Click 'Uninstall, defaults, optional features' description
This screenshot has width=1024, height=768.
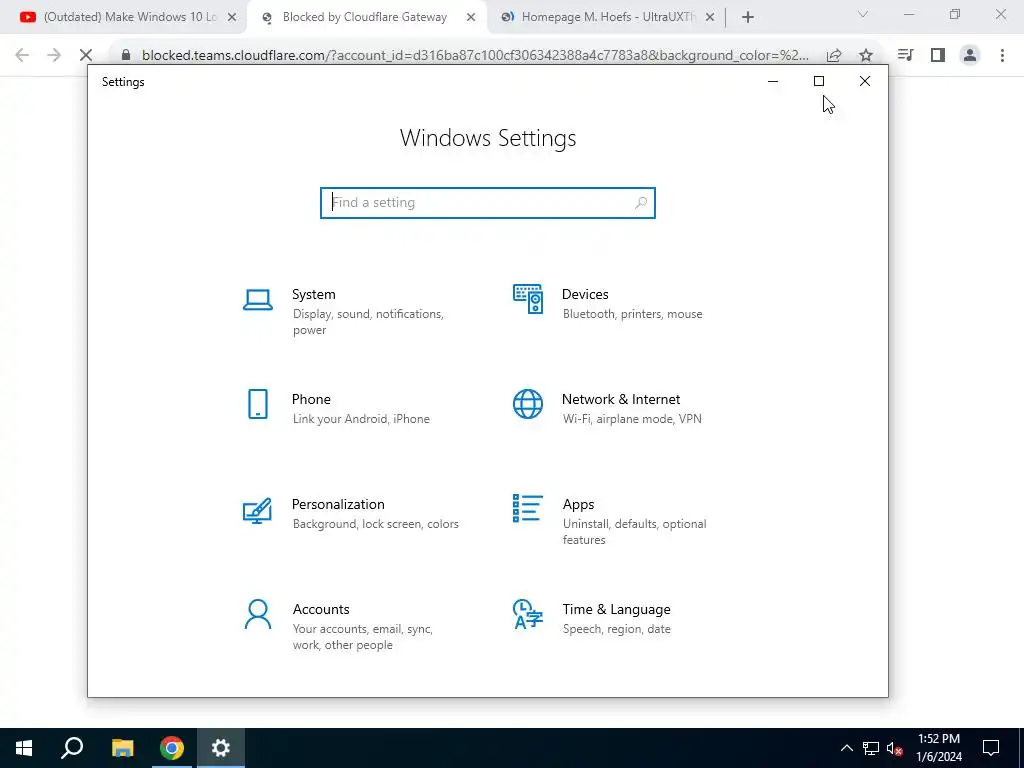pos(634,532)
